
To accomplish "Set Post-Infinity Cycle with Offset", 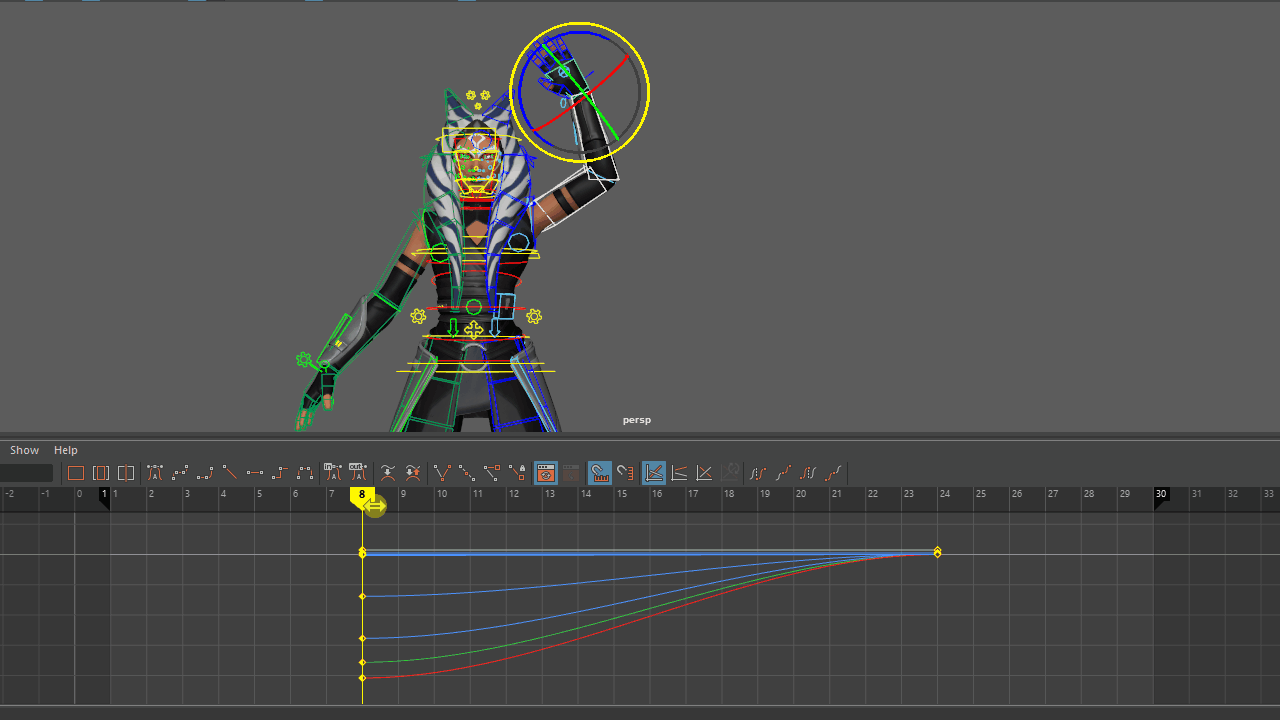I will pyautogui.click(x=833, y=473).
